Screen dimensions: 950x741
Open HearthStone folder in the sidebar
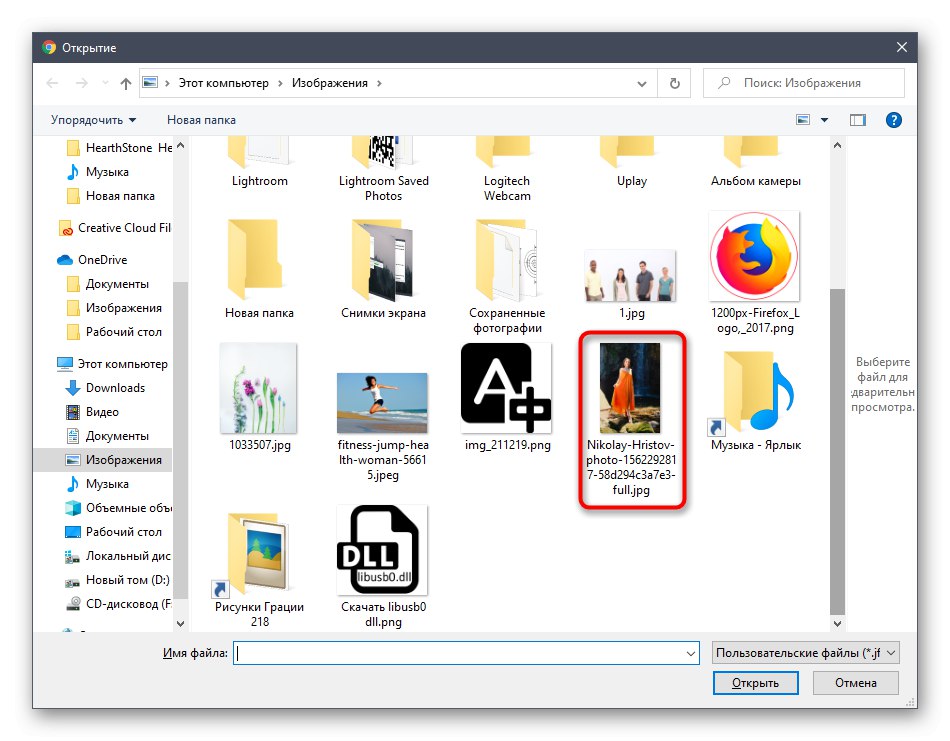[119, 148]
